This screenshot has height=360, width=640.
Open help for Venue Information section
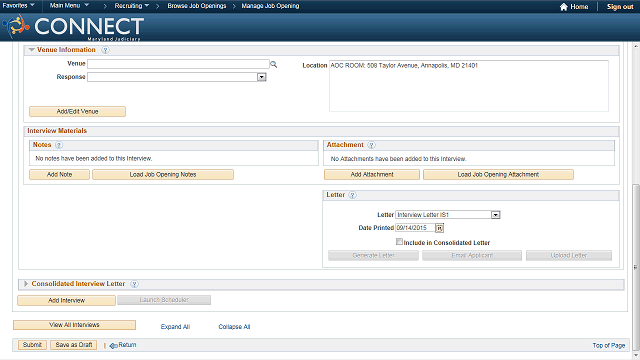click(105, 50)
